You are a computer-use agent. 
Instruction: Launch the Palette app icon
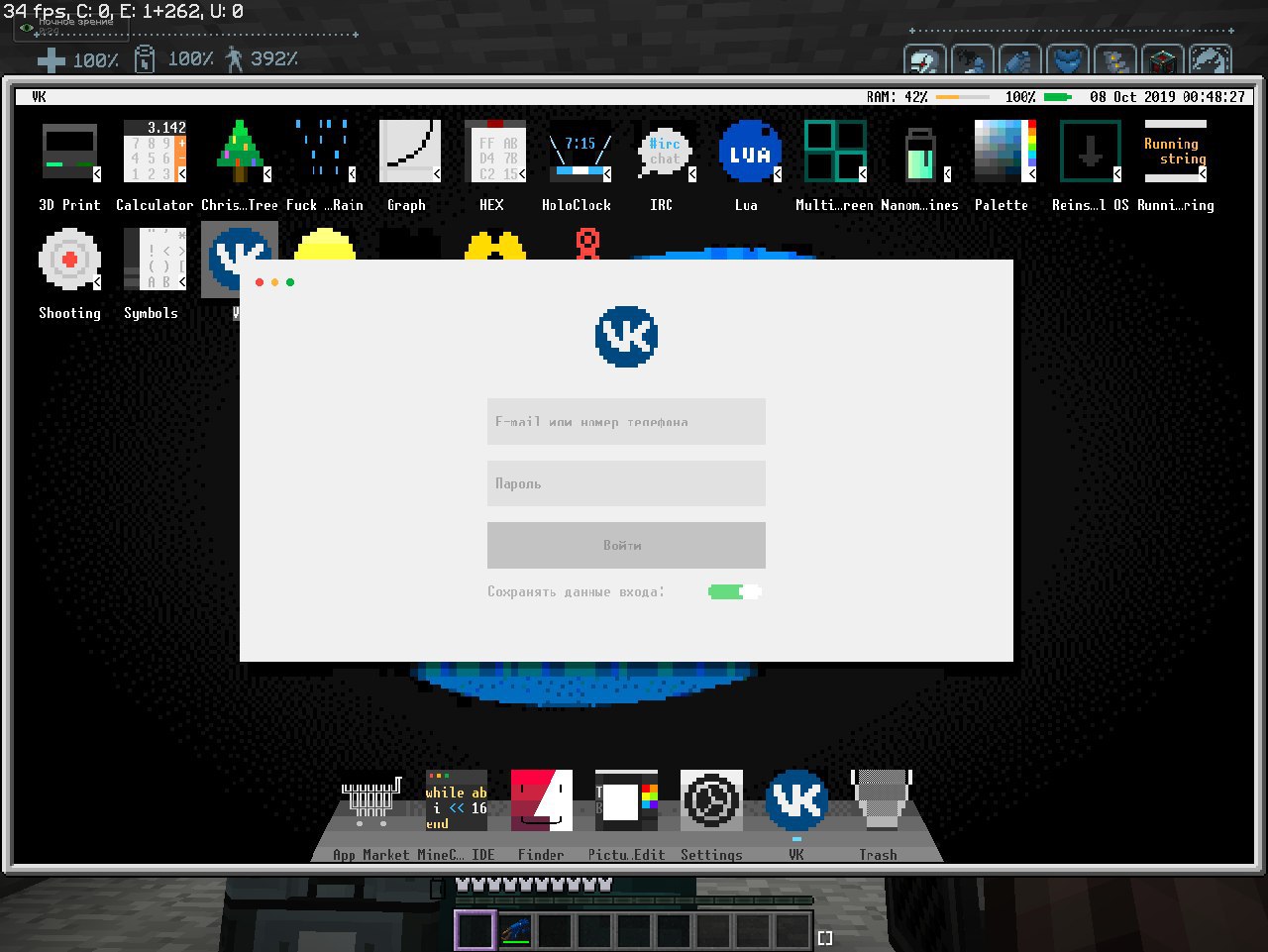click(1005, 151)
